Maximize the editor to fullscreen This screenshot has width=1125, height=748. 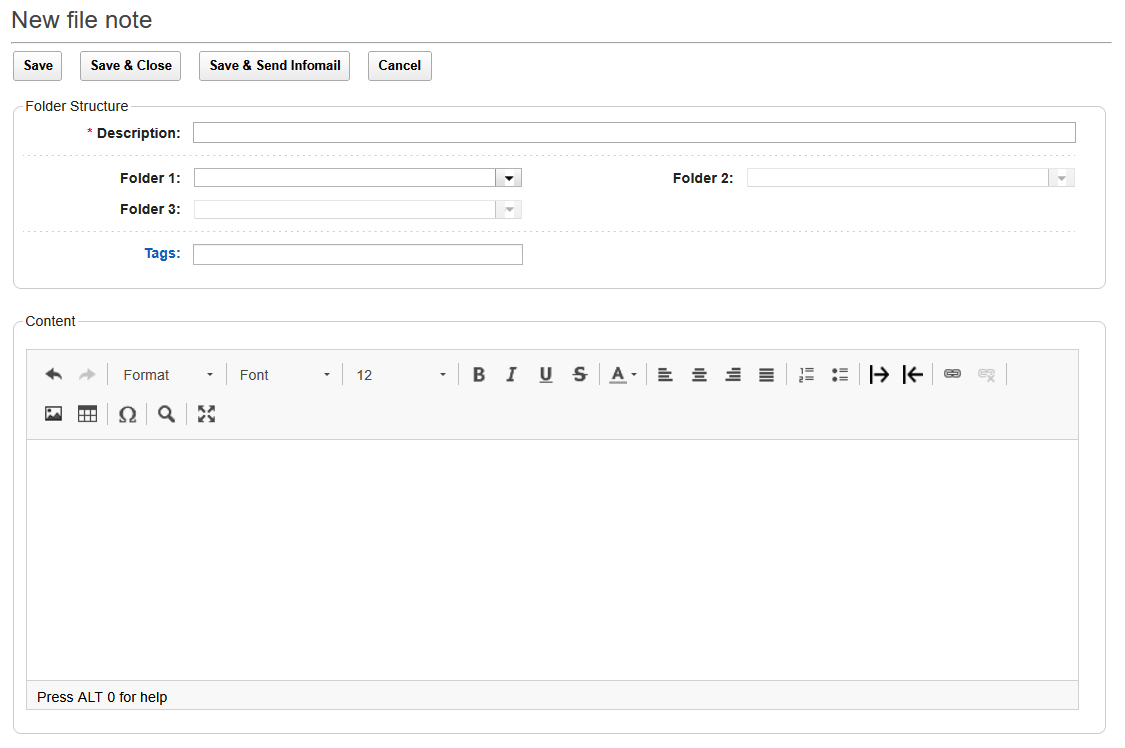[x=206, y=414]
